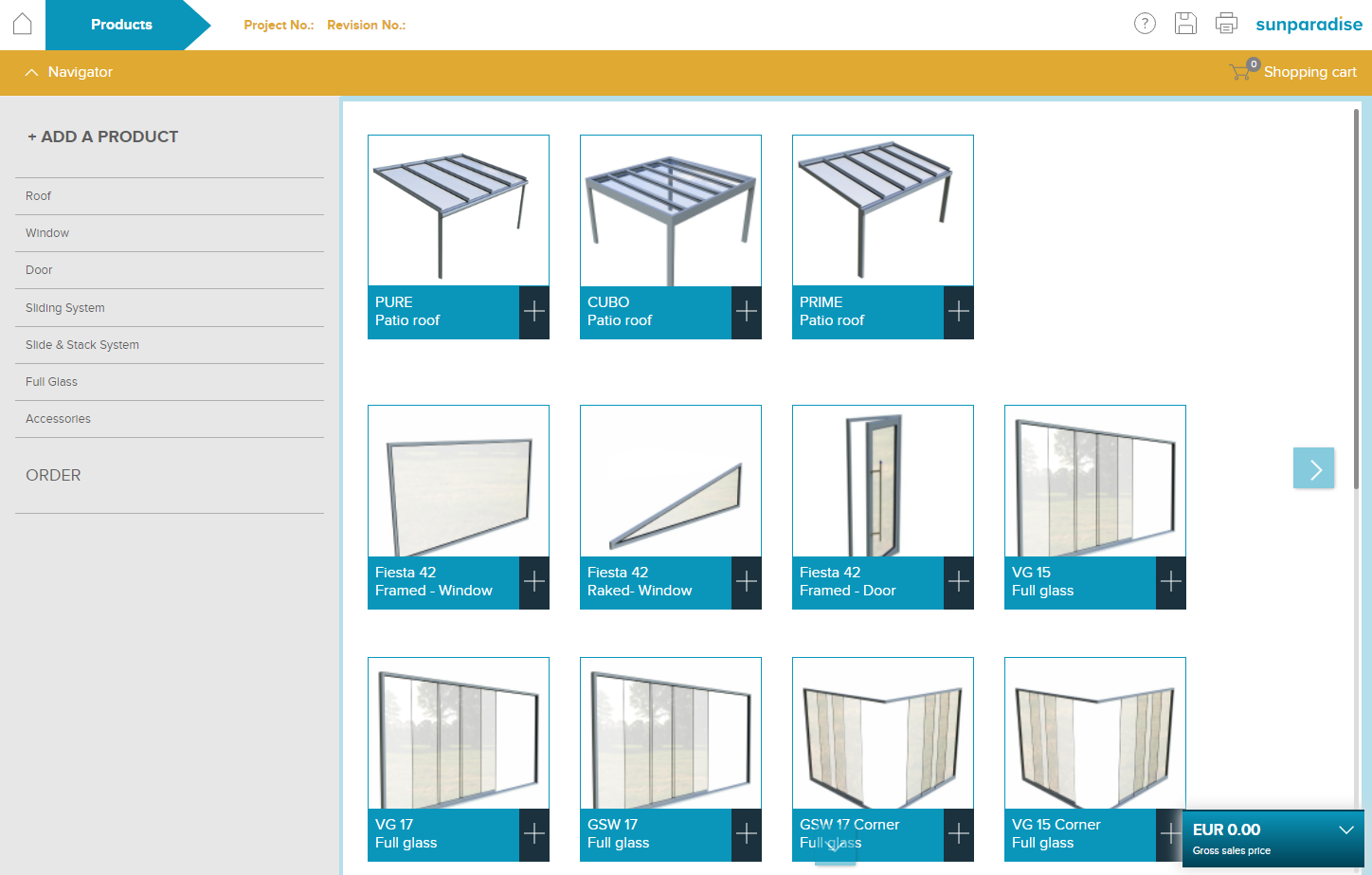
Task: Collapse the Navigator panel
Action: [32, 72]
